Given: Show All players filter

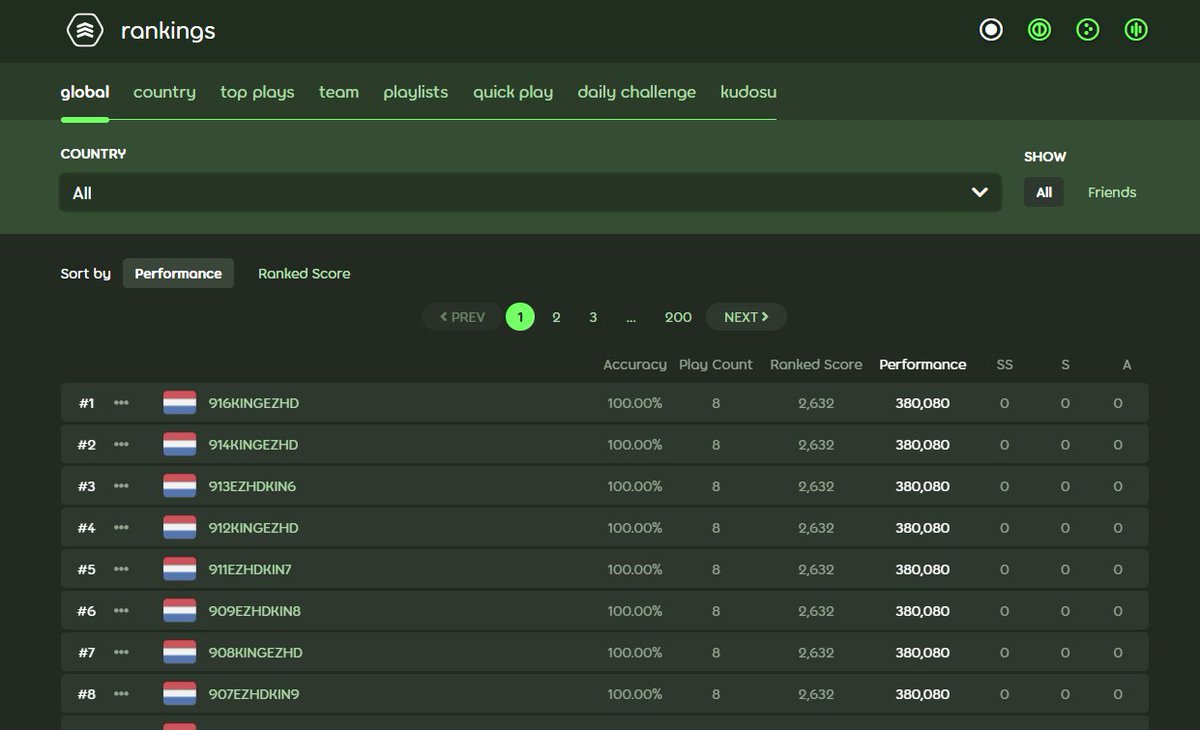Looking at the screenshot, I should [1044, 192].
